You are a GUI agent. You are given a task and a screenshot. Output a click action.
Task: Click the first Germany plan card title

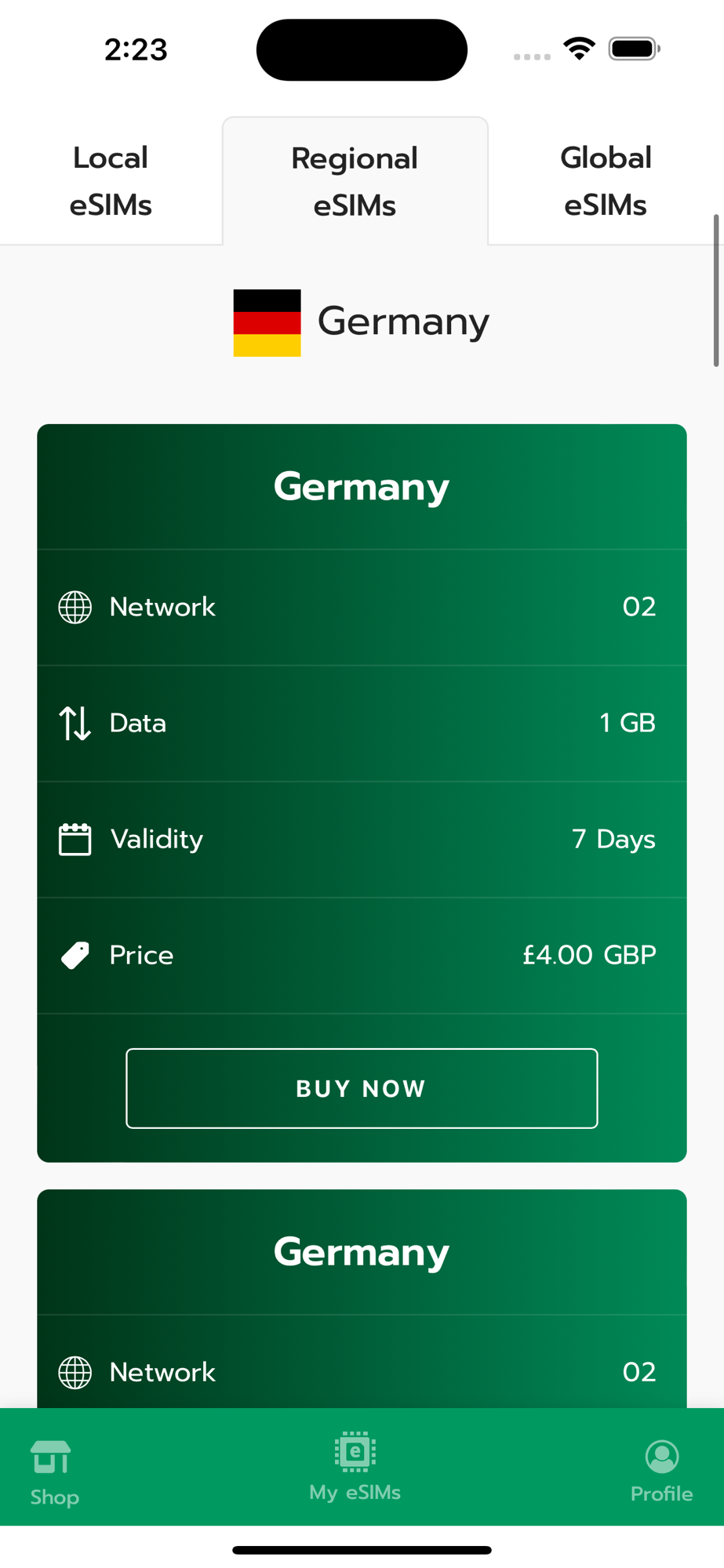click(362, 487)
